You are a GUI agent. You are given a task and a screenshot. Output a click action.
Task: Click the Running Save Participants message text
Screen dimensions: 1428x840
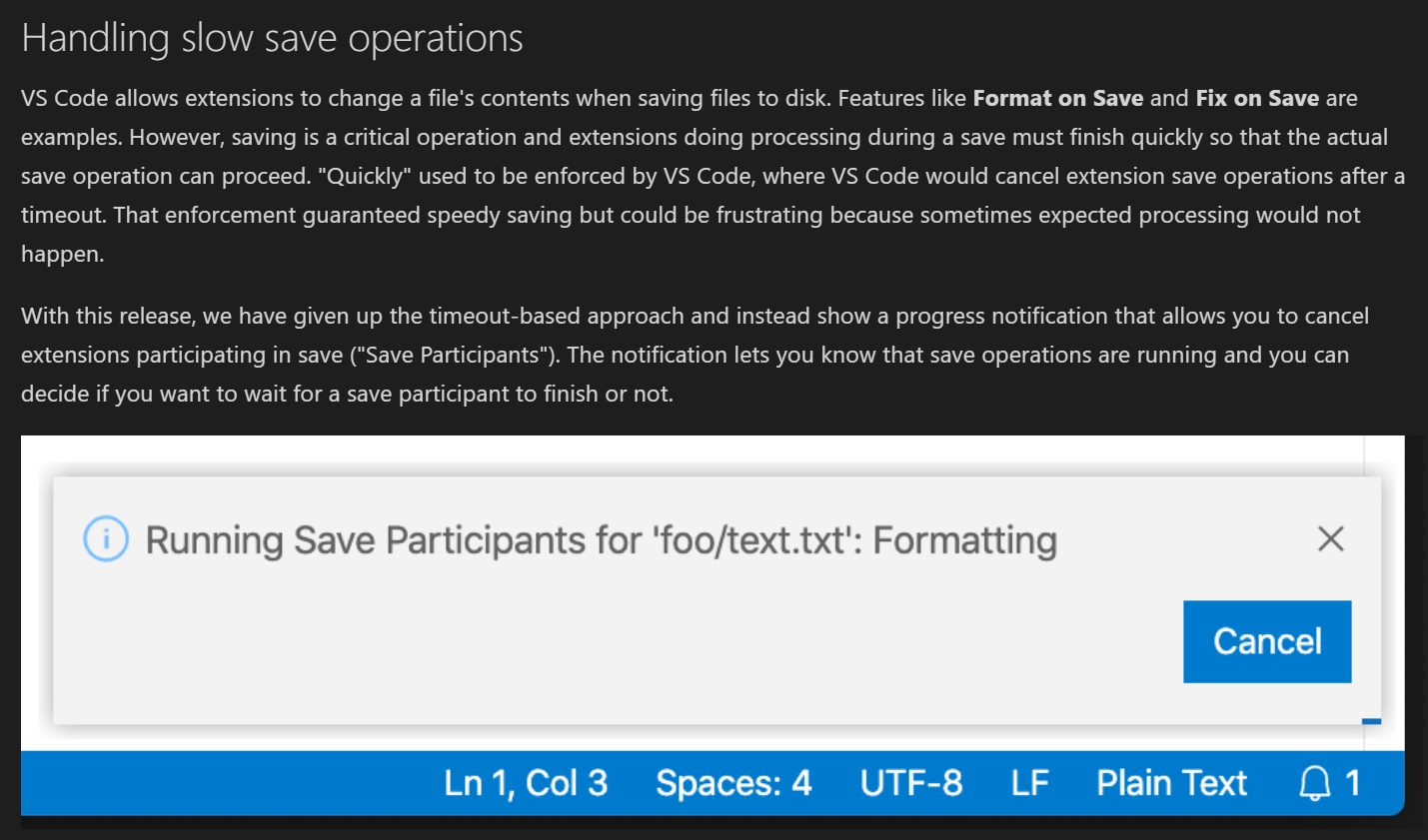tap(602, 540)
